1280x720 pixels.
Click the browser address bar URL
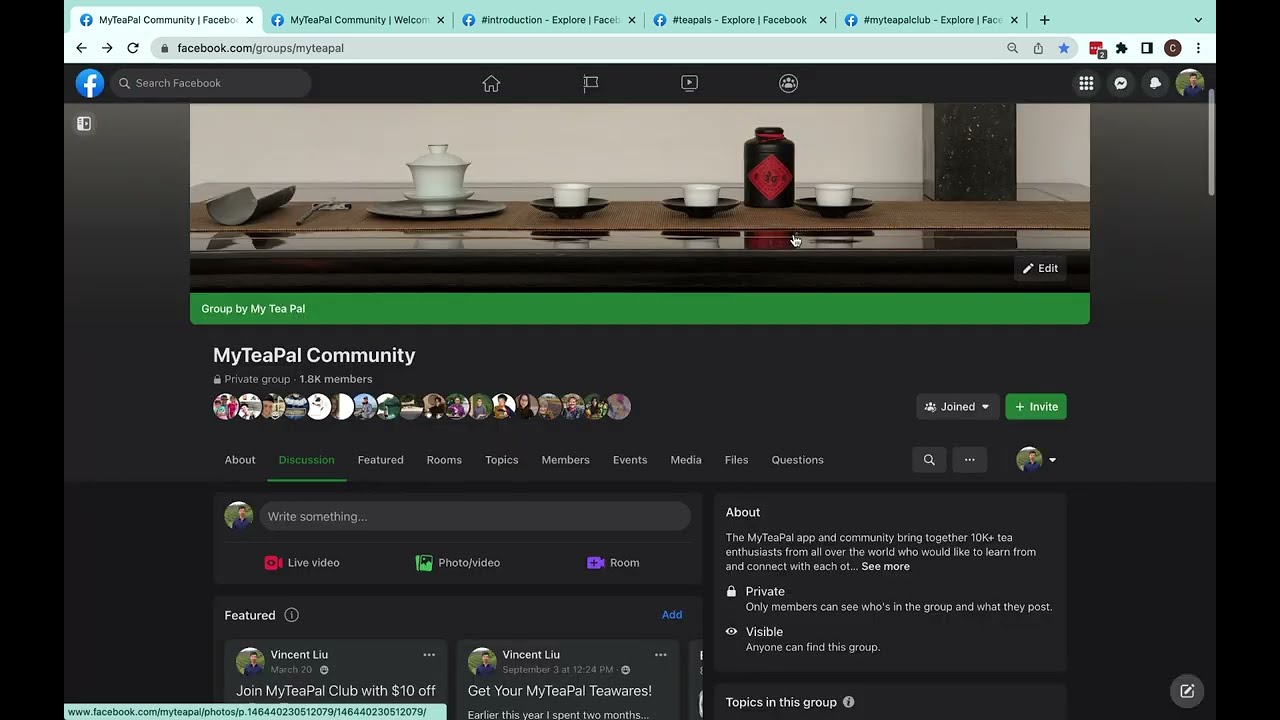[260, 48]
